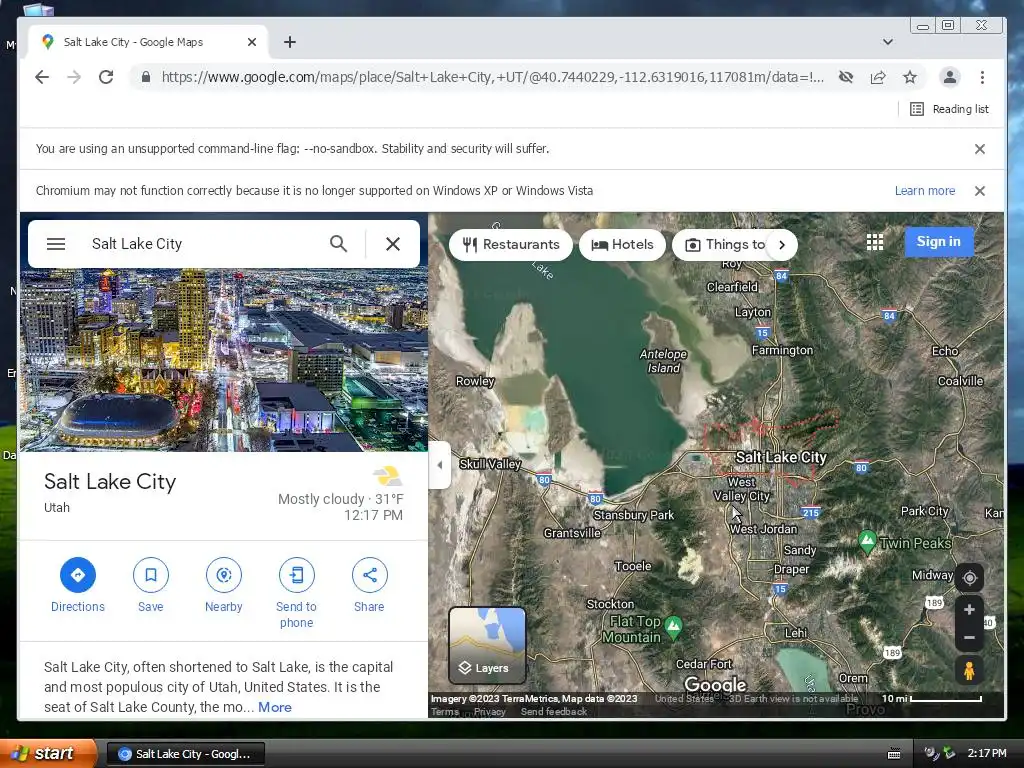Click the Show Your Location button
The image size is (1024, 768).
(969, 578)
